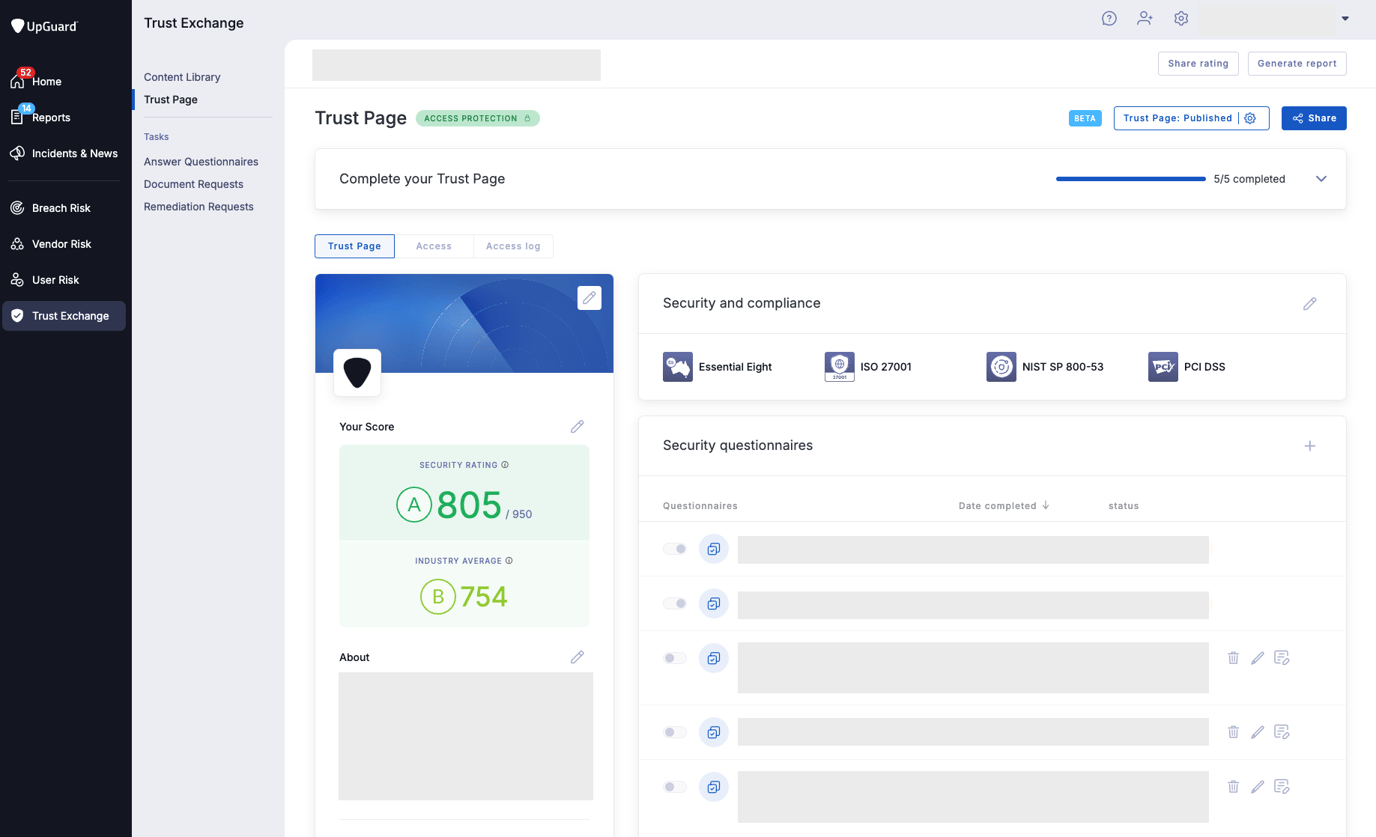Edit the Trust Page banner image
The image size is (1376, 837).
click(589, 297)
